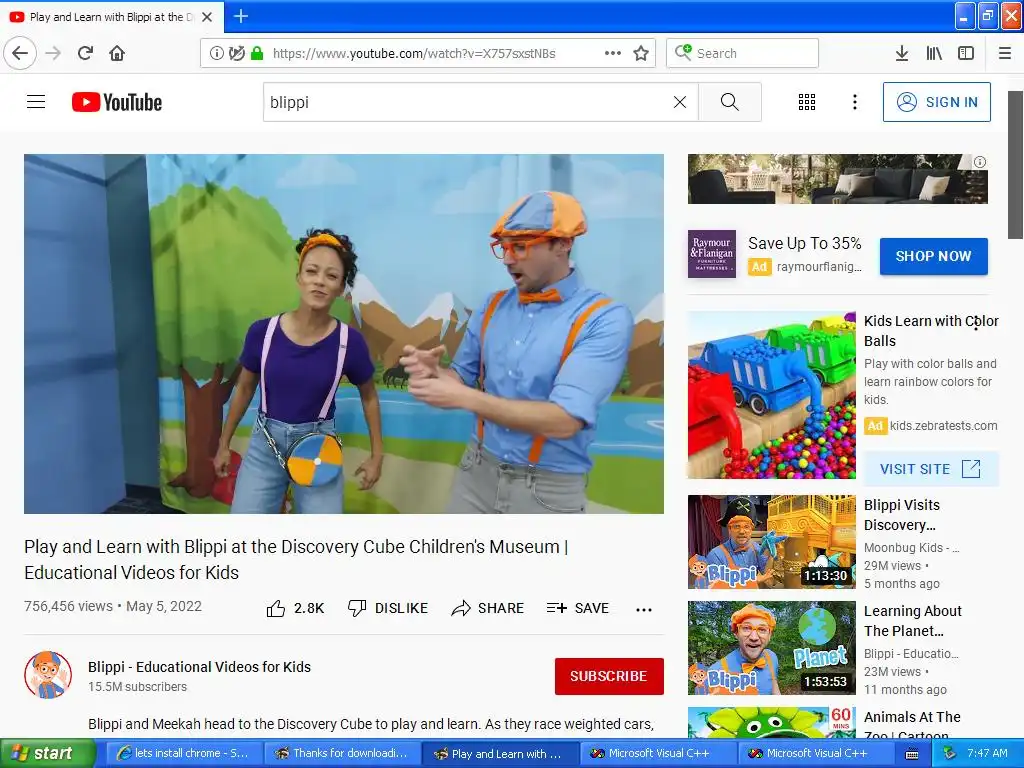Image resolution: width=1024 pixels, height=768 pixels.
Task: Select the Play and Learn with Blippi tab
Action: coord(112,17)
